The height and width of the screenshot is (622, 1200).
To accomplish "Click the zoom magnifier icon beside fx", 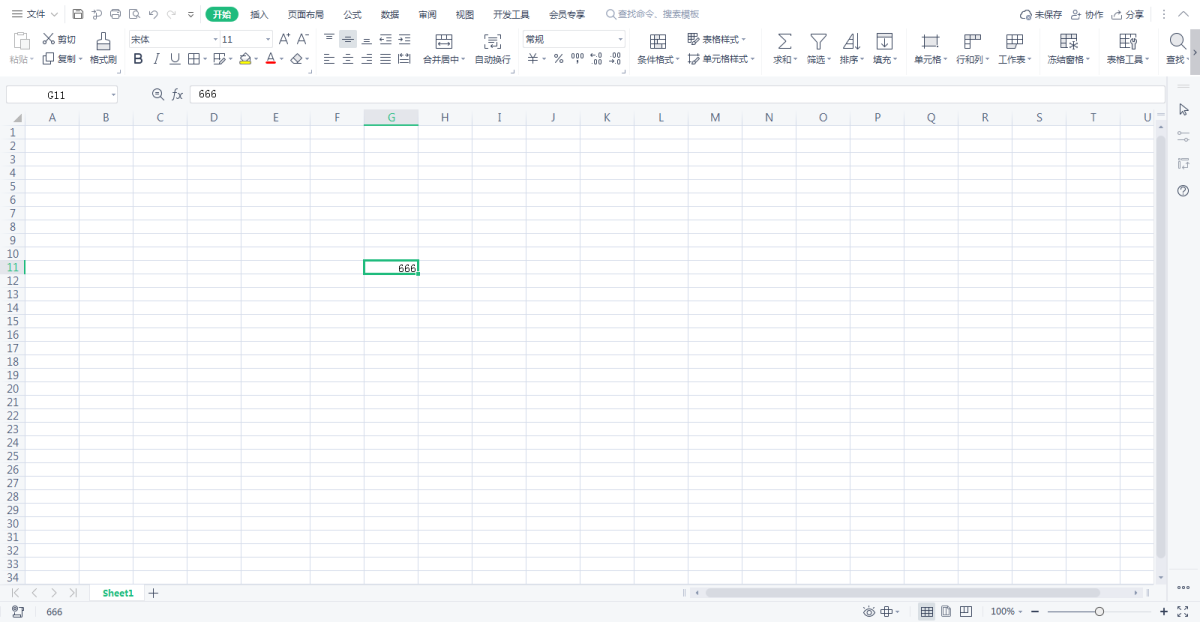I will point(157,94).
